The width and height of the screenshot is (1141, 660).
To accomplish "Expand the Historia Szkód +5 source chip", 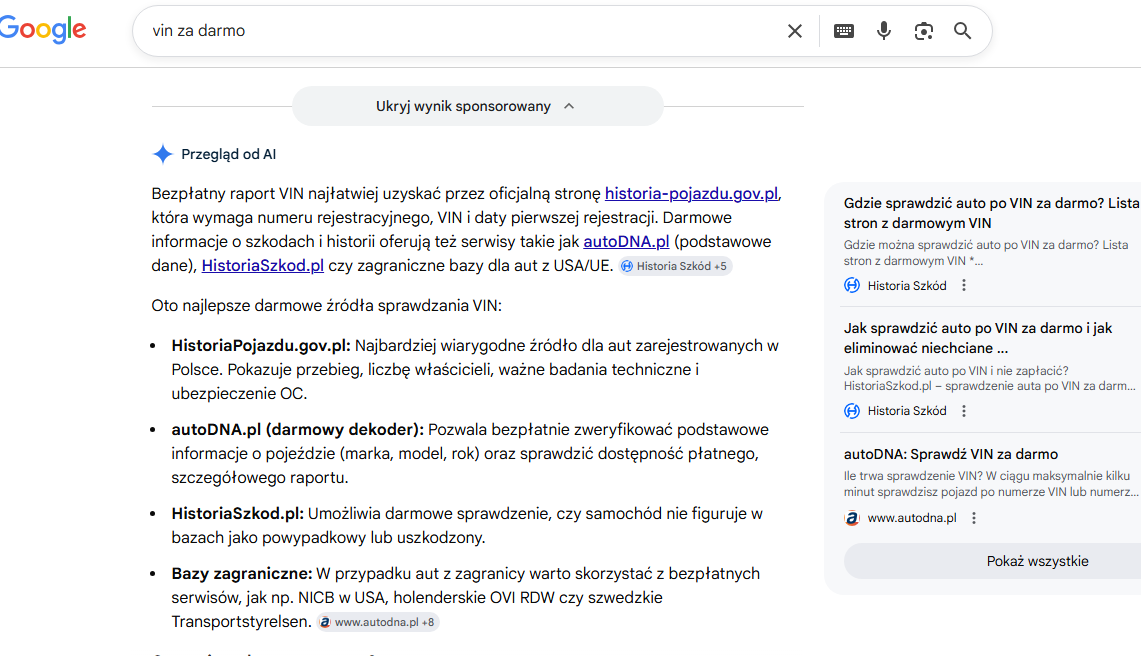I will 675,265.
